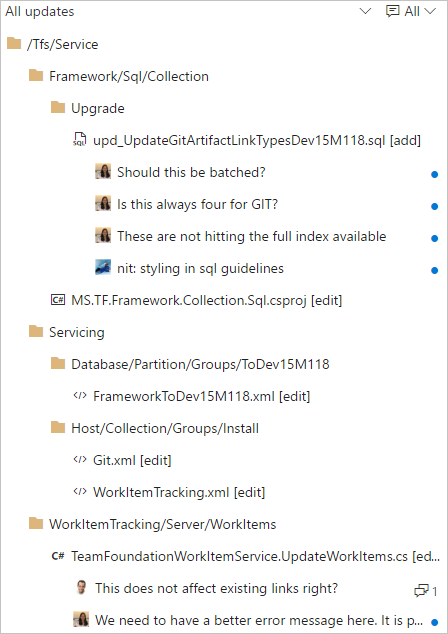Select the WorkItemTracking/Server/WorkItems folder
448x634 pixels.
[163, 524]
